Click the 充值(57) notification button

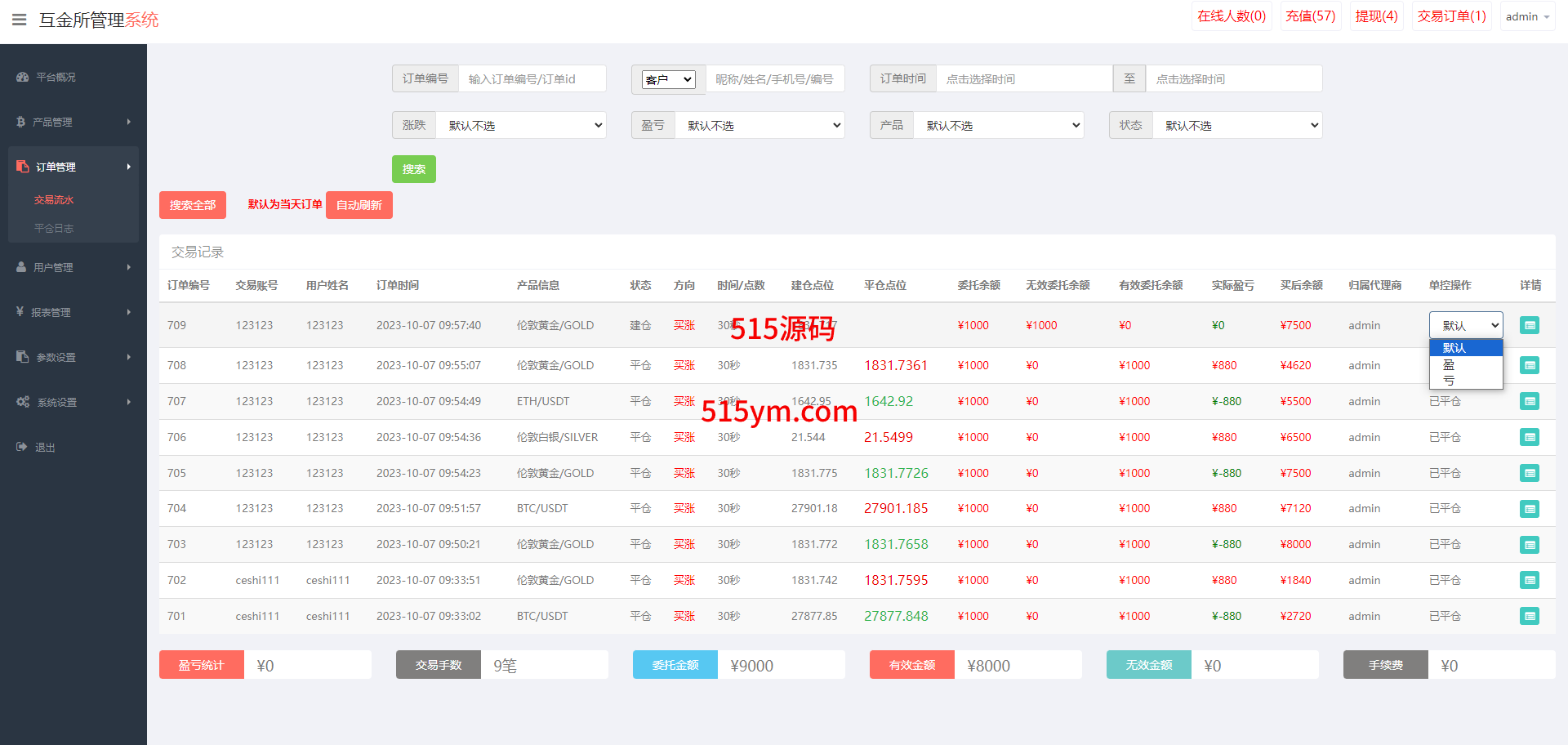coord(1310,16)
